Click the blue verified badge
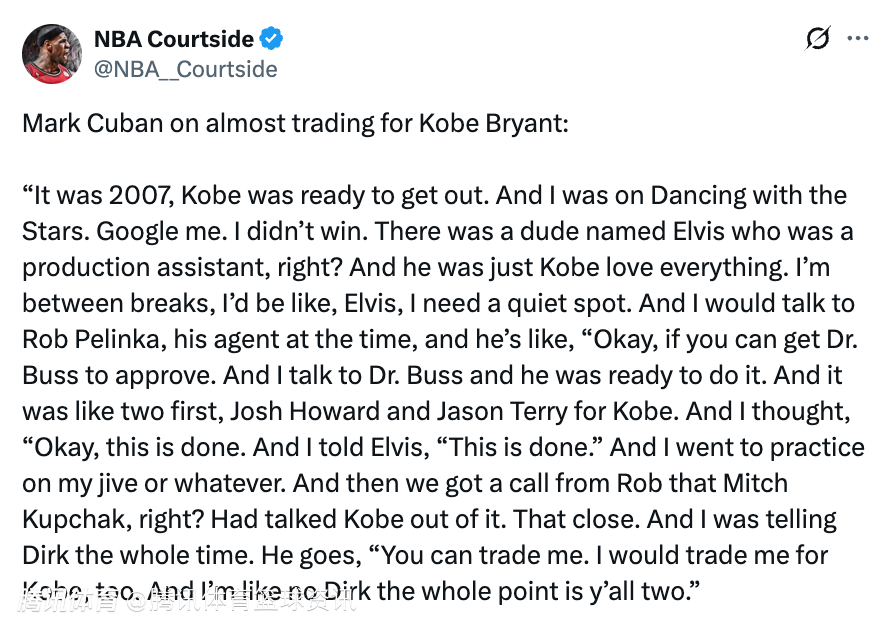 click(272, 39)
